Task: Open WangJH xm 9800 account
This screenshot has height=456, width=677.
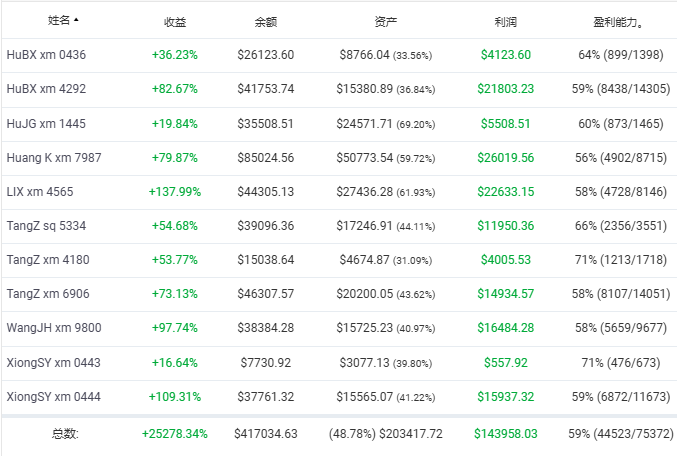Action: 54,328
